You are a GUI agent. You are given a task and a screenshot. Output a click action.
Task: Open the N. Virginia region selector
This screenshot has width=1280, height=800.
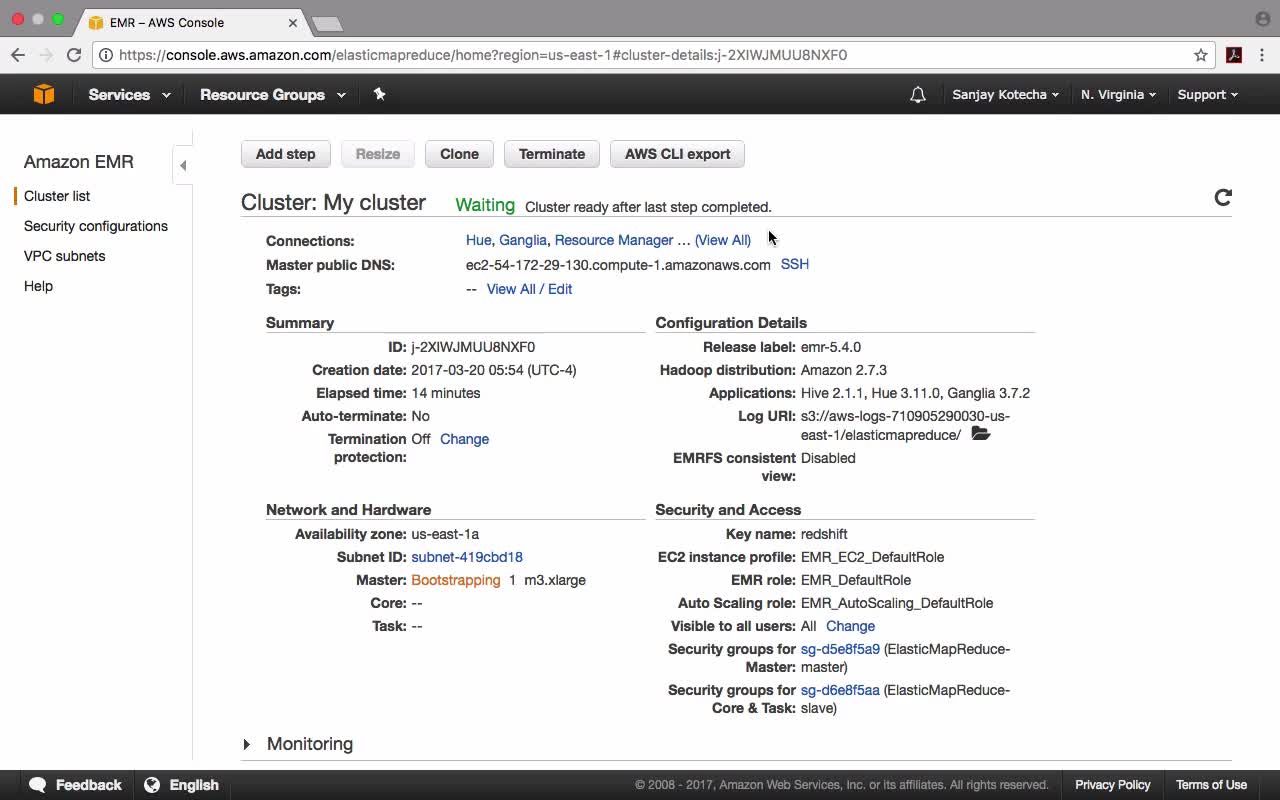click(1118, 94)
